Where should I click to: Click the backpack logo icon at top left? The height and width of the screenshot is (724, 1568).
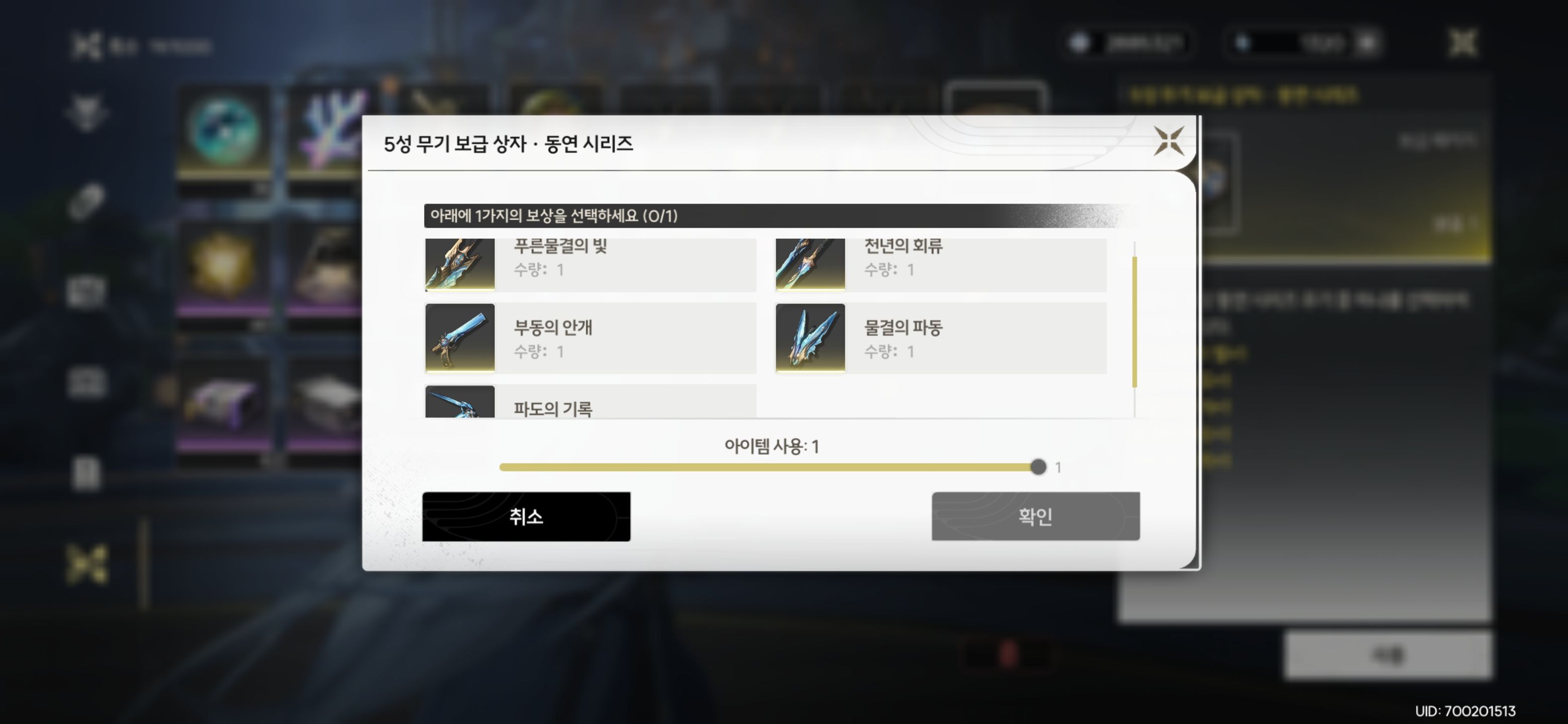[x=86, y=46]
